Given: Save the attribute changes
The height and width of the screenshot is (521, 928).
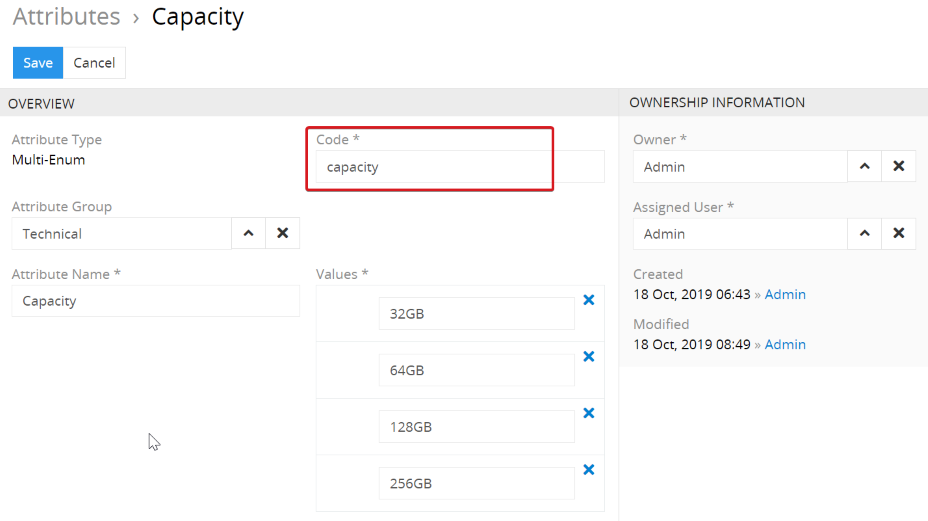Looking at the screenshot, I should 38,63.
